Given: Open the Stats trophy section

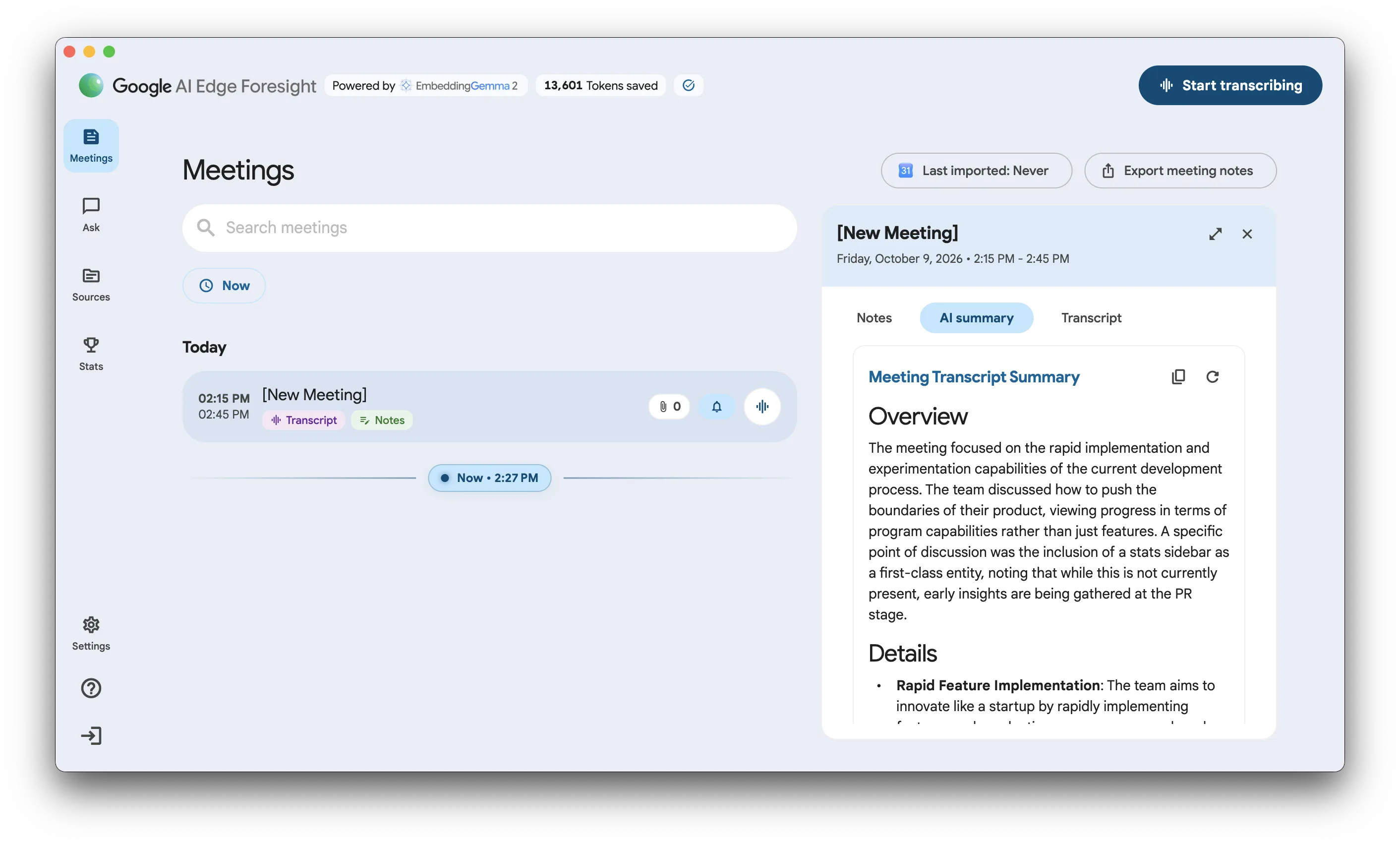Looking at the screenshot, I should click(x=91, y=354).
